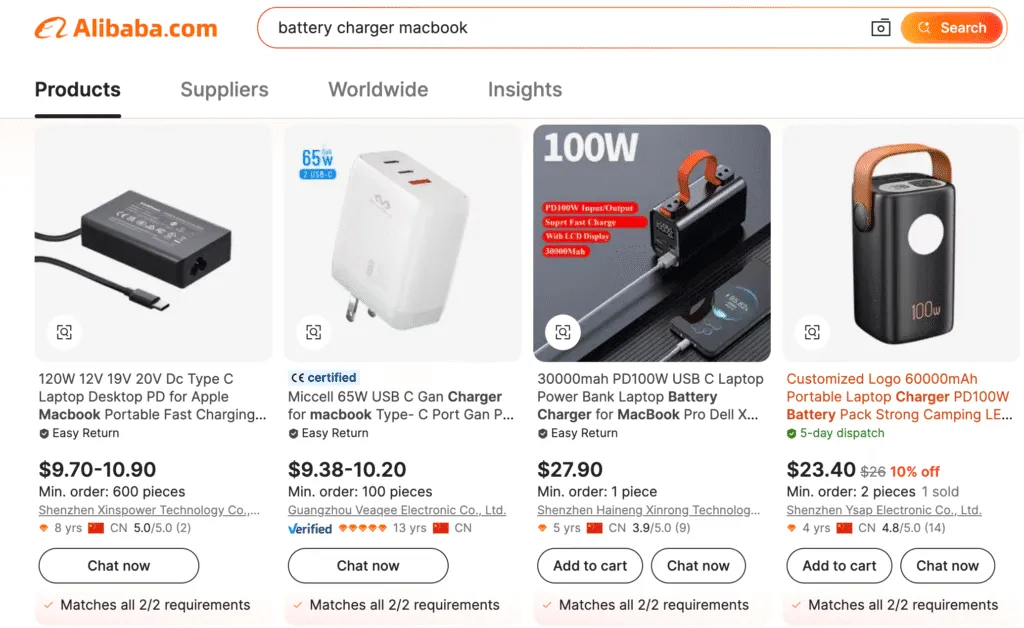Image resolution: width=1024 pixels, height=628 pixels.
Task: Switch to the Suppliers tab
Action: tap(224, 90)
